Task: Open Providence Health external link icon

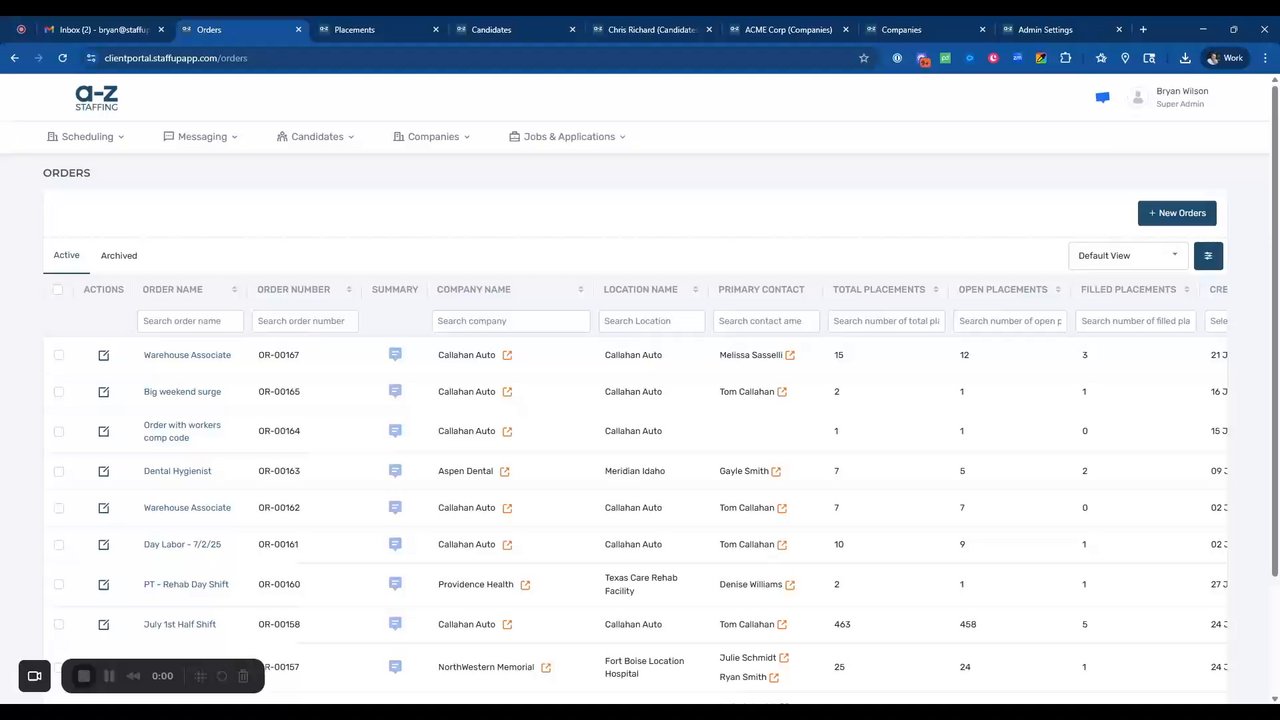Action: pyautogui.click(x=525, y=585)
